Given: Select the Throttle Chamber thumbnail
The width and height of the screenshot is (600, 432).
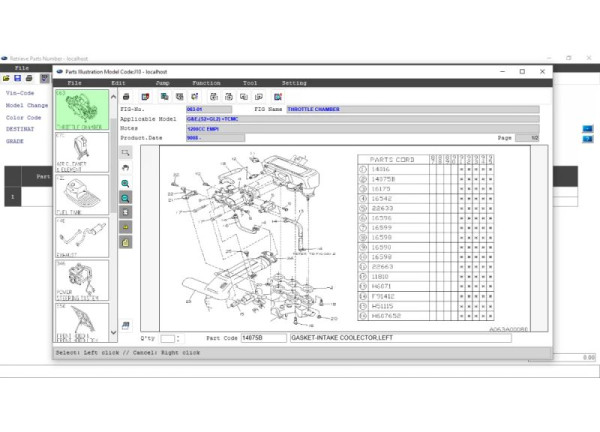Looking at the screenshot, I should (83, 111).
